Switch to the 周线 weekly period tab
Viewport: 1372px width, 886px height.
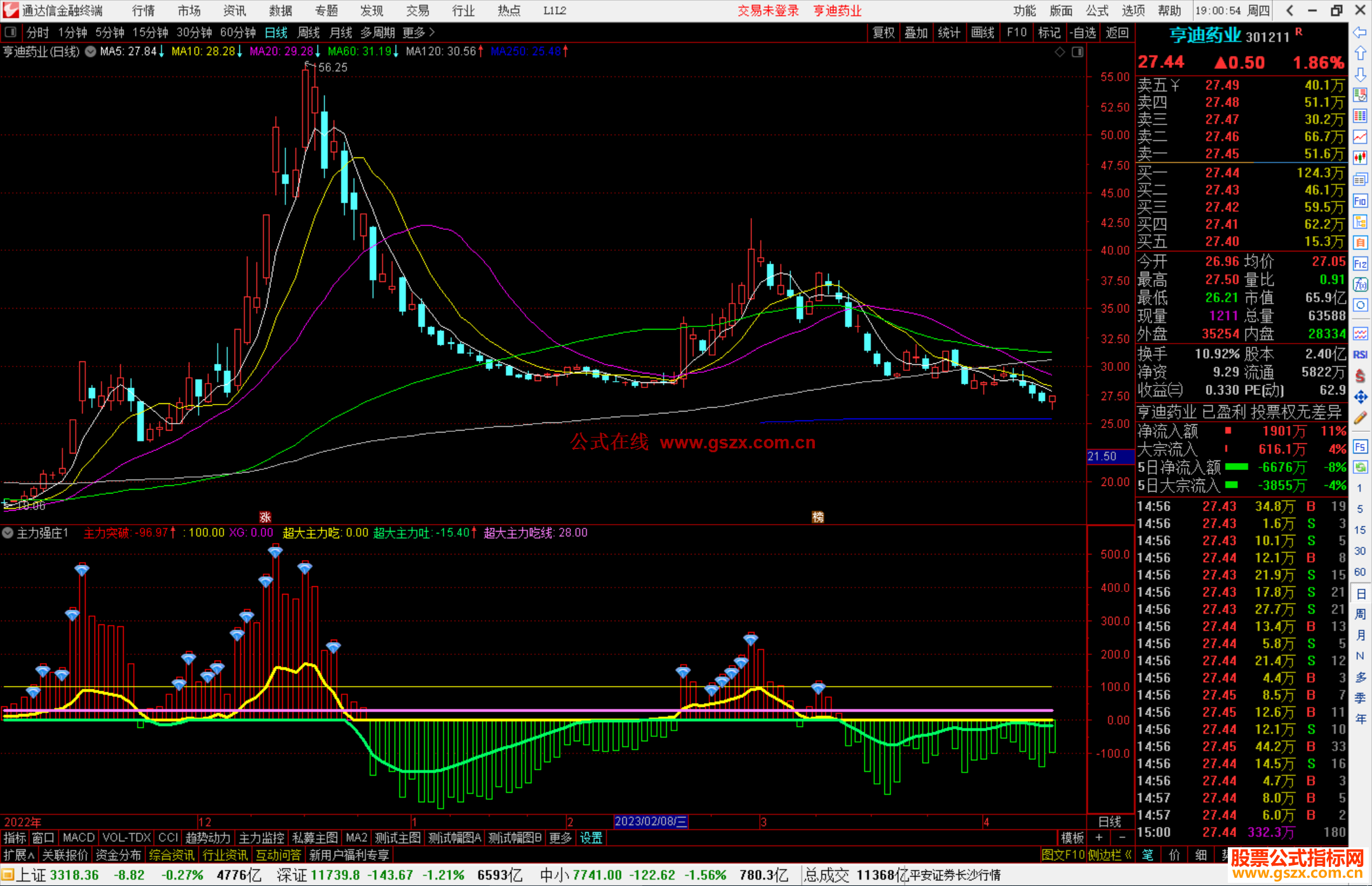point(309,32)
